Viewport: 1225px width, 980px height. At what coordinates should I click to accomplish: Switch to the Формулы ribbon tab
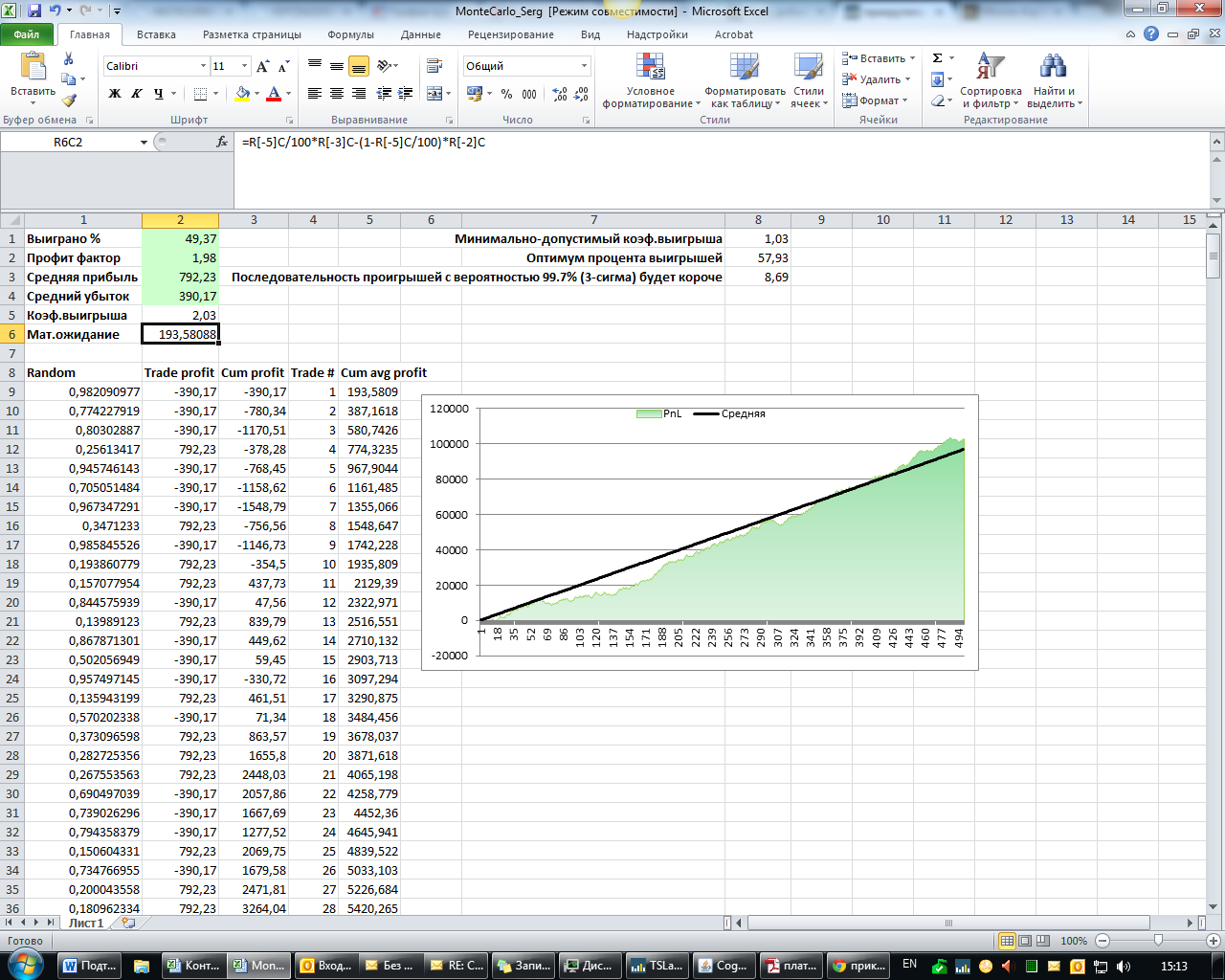[x=350, y=34]
